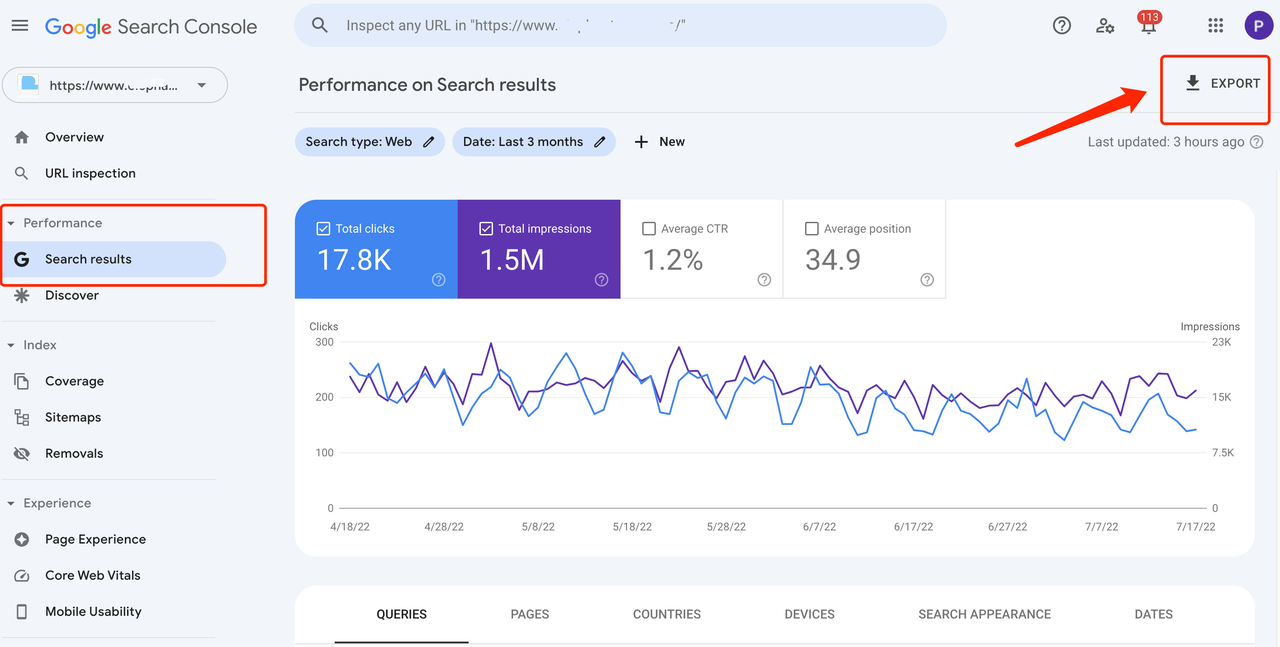Switch to the Countries tab
Screen dimensions: 1280x647
667,614
